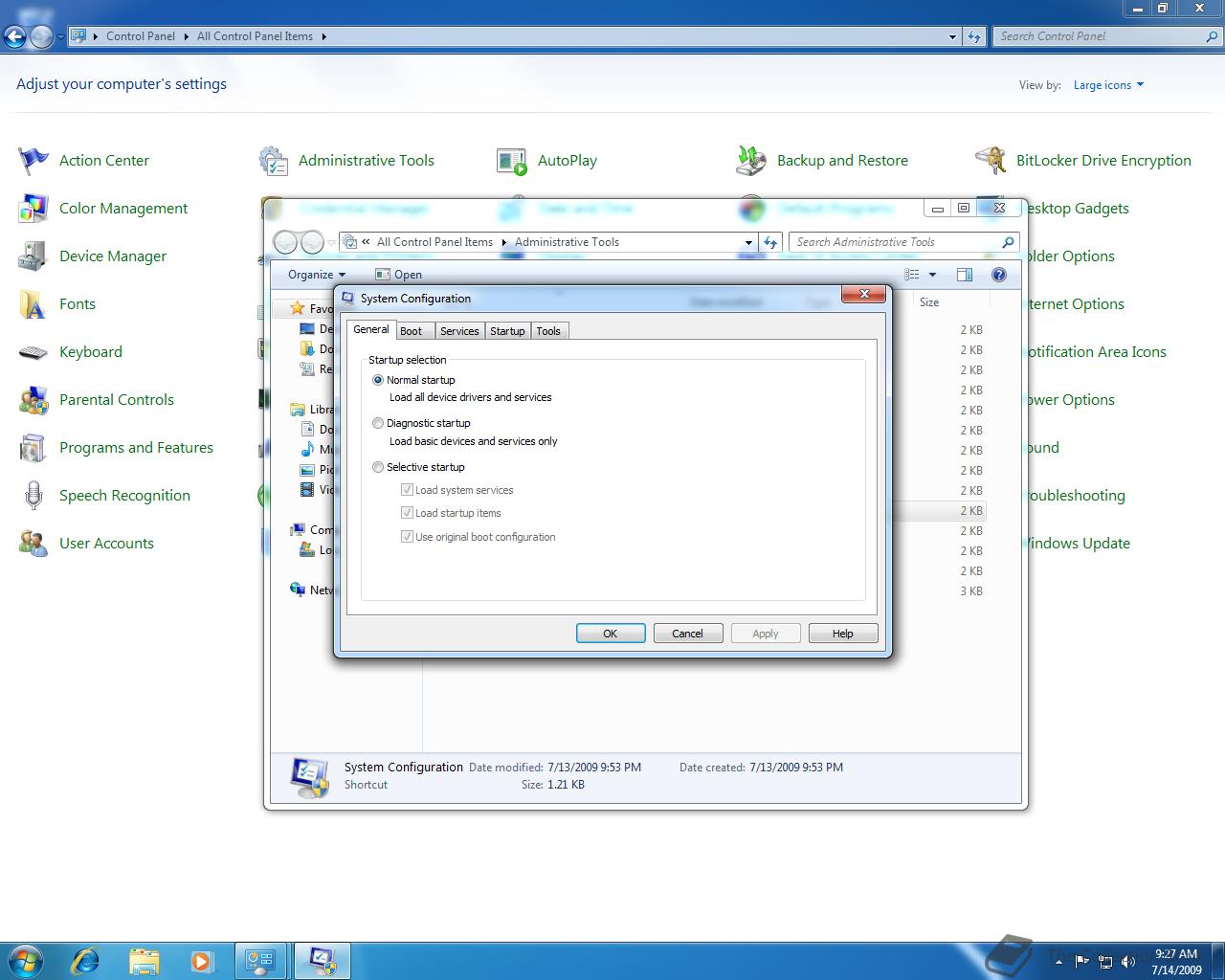Viewport: 1225px width, 980px height.
Task: Select Selective startup radio button
Action: (378, 467)
